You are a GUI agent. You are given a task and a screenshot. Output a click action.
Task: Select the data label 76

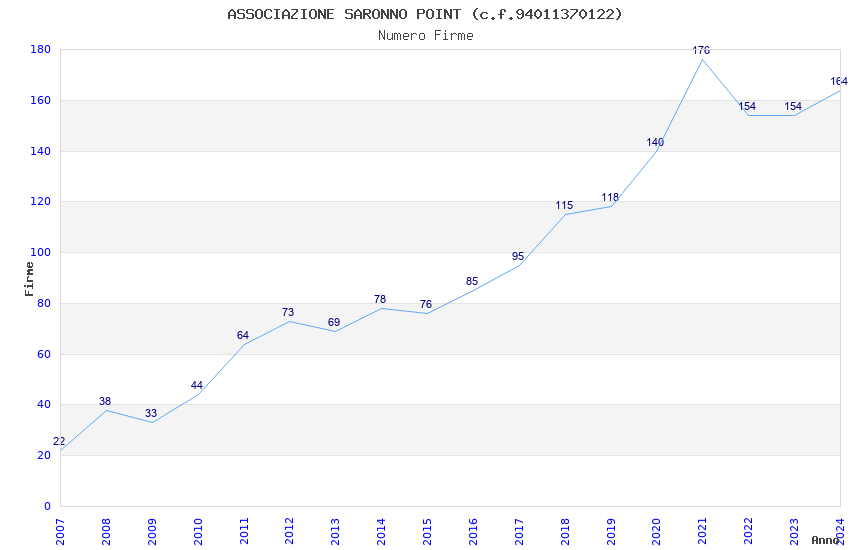pos(426,305)
